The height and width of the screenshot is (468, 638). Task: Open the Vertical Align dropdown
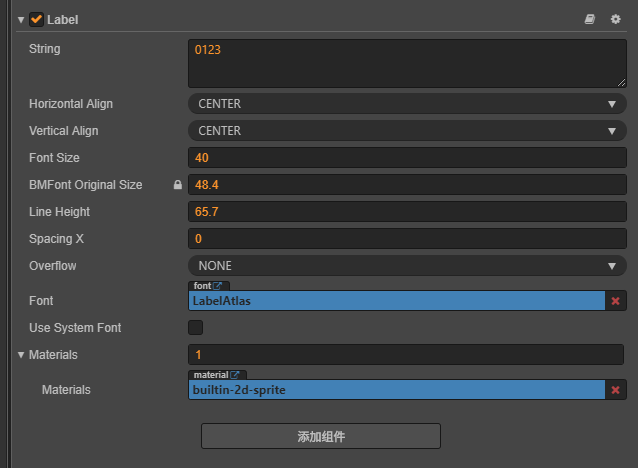[x=407, y=131]
